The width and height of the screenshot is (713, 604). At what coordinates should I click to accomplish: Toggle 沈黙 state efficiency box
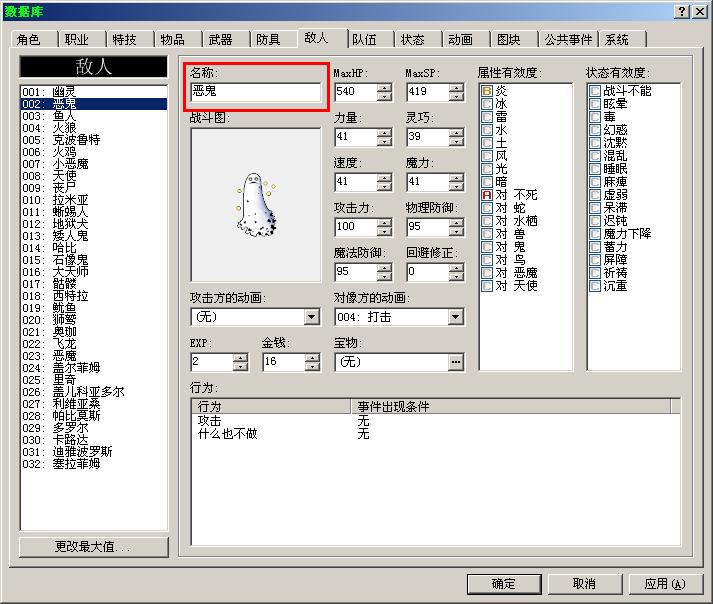pos(595,143)
